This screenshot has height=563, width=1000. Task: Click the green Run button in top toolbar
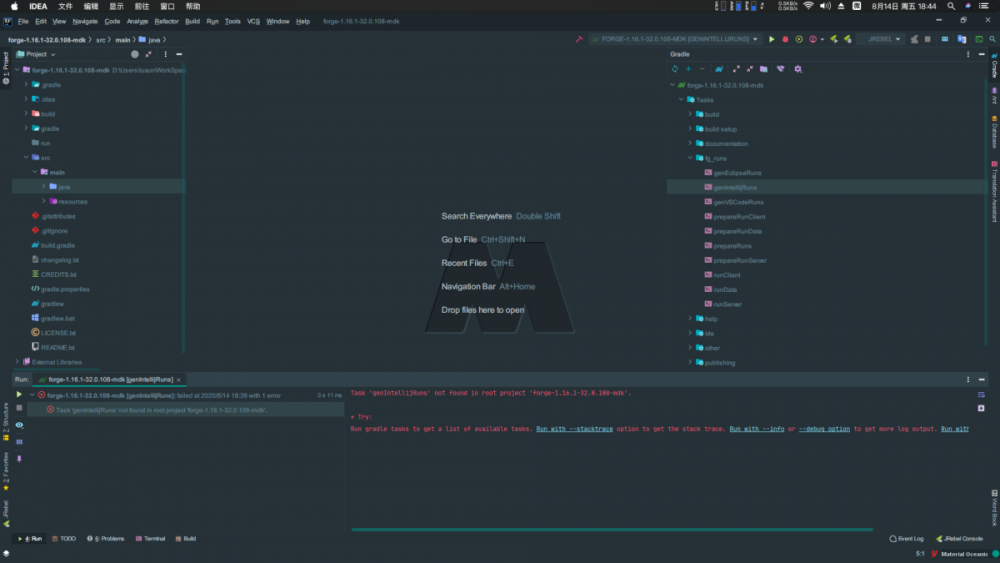click(x=771, y=39)
